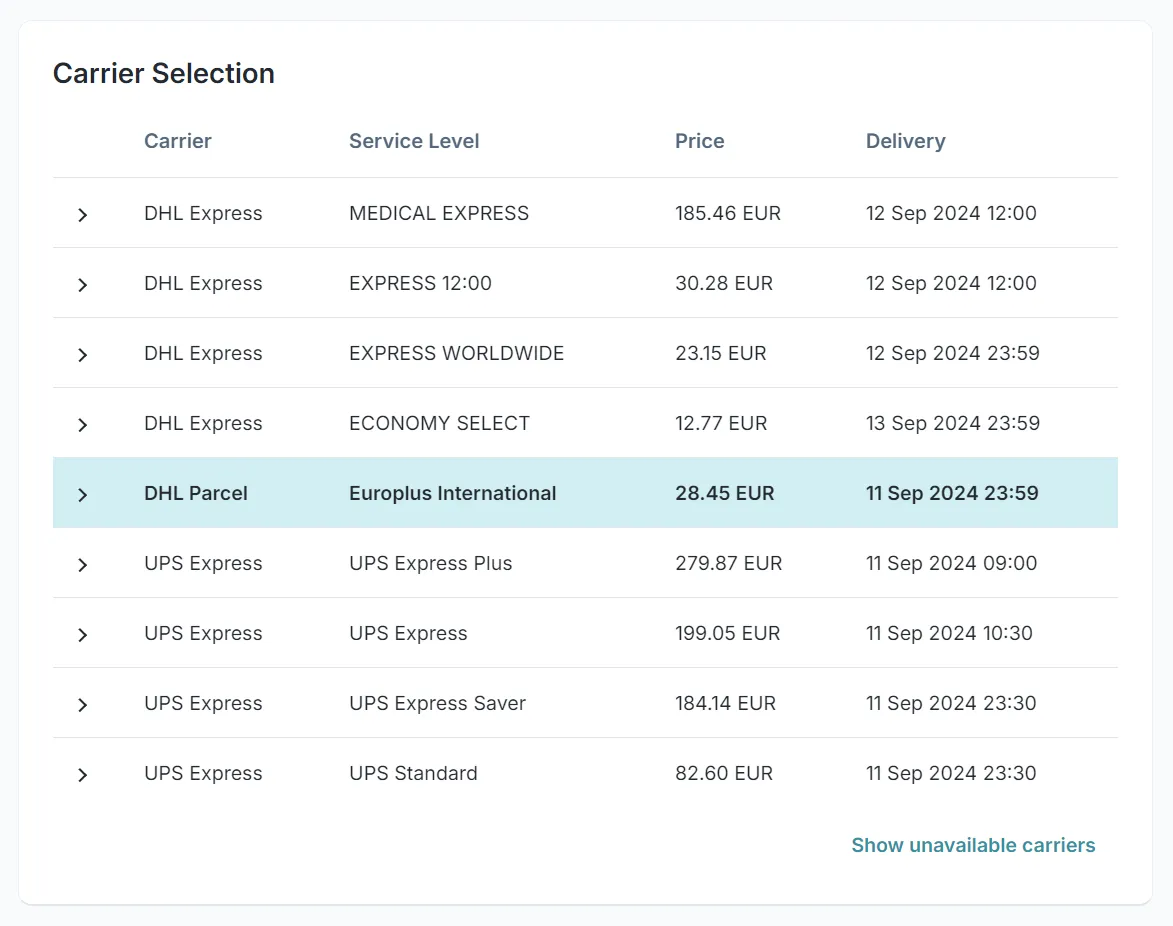Click the Service Level column header
The width and height of the screenshot is (1173, 926).
[x=414, y=141]
